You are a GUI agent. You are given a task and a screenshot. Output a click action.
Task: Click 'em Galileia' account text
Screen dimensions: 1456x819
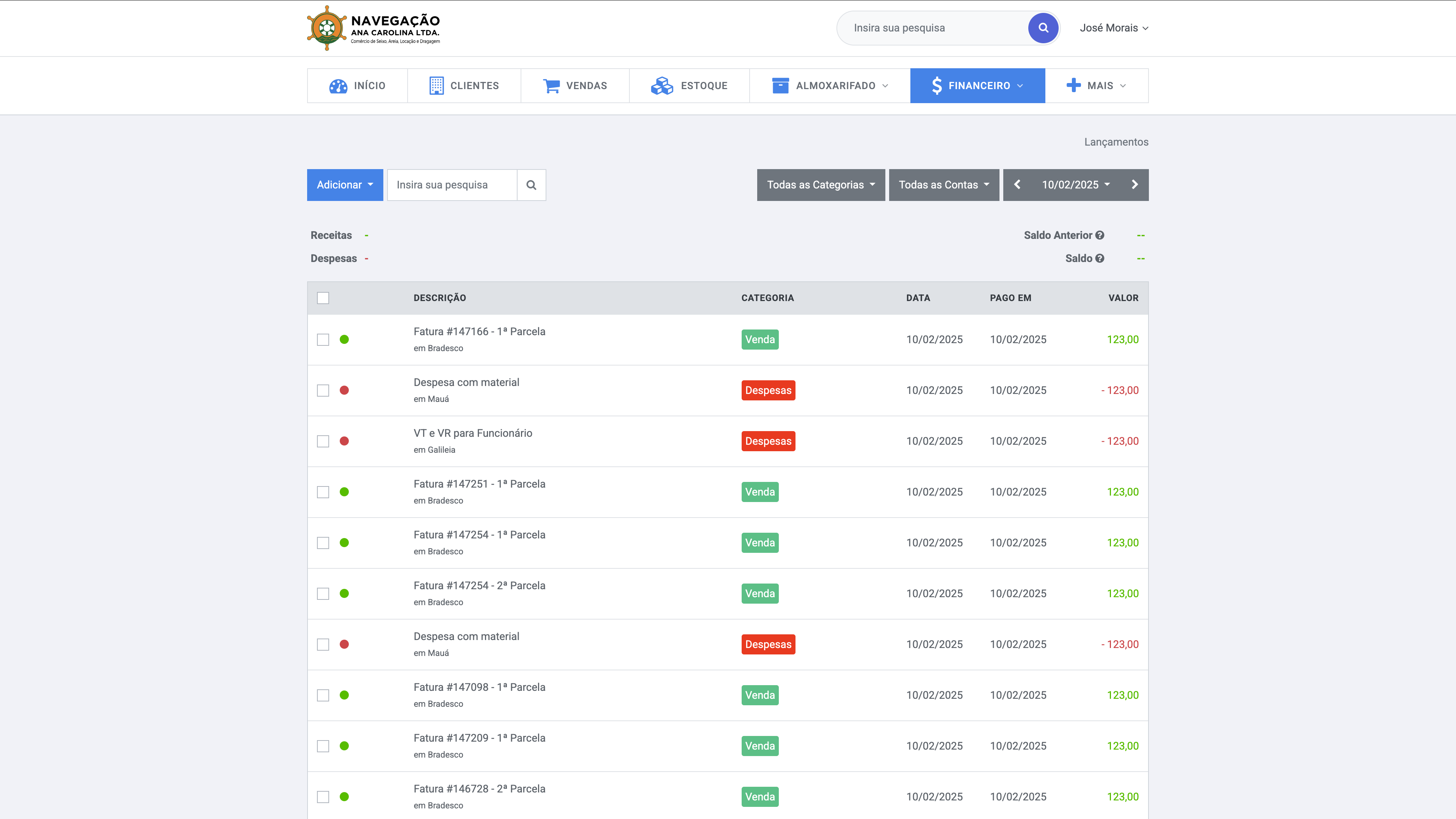pyautogui.click(x=434, y=450)
